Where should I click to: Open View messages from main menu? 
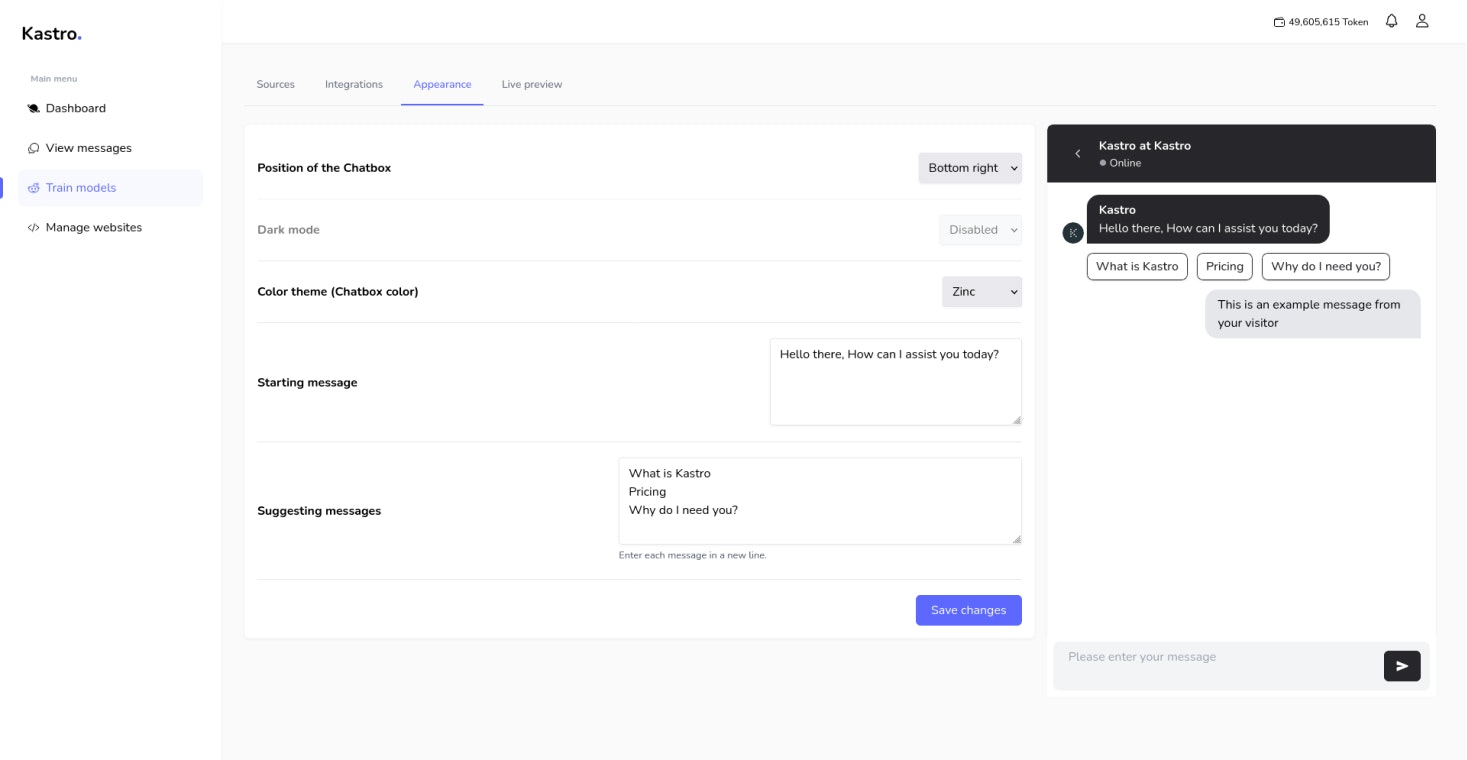(110, 148)
